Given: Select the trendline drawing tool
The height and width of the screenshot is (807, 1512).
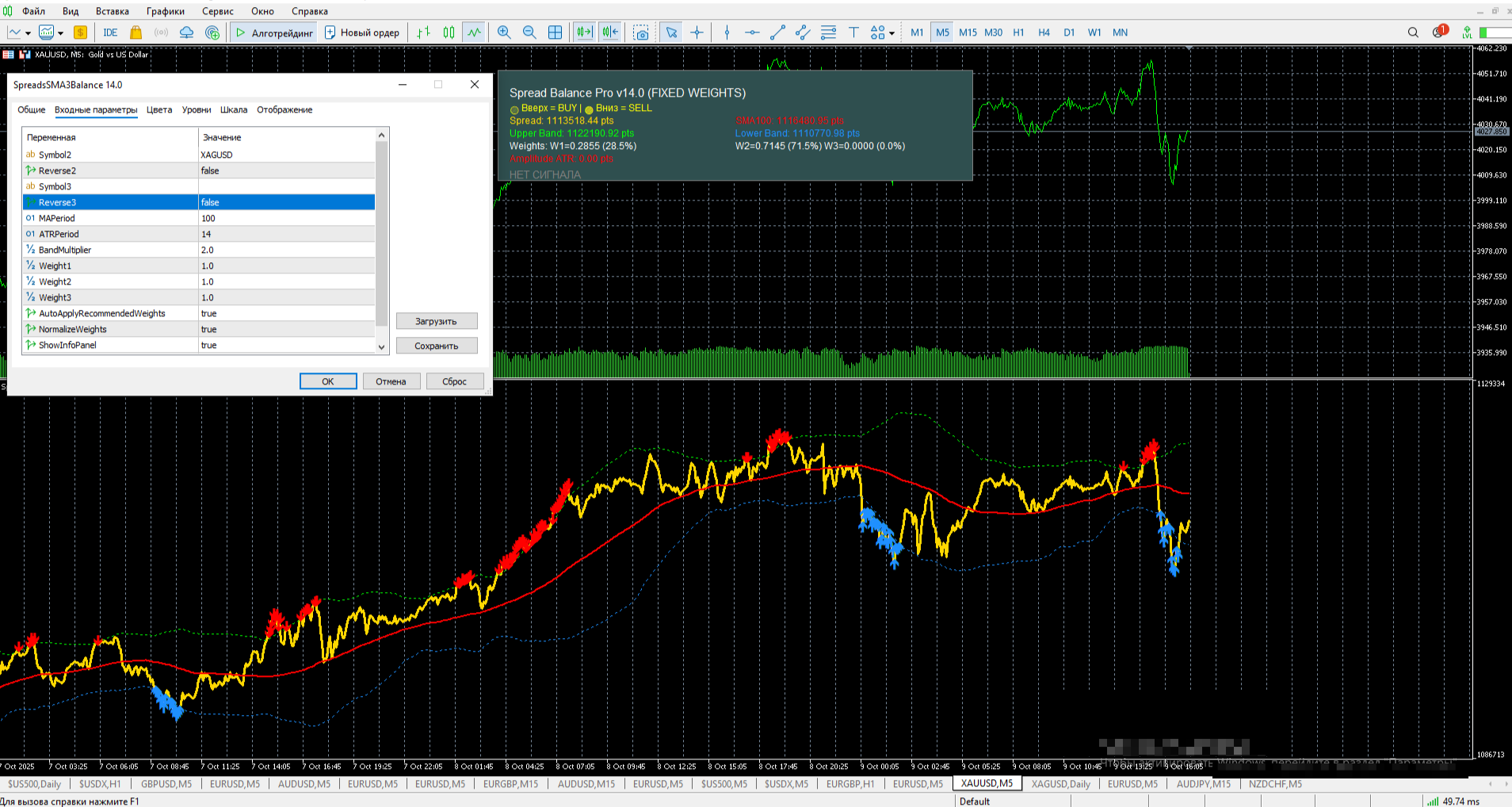Looking at the screenshot, I should coord(777,33).
